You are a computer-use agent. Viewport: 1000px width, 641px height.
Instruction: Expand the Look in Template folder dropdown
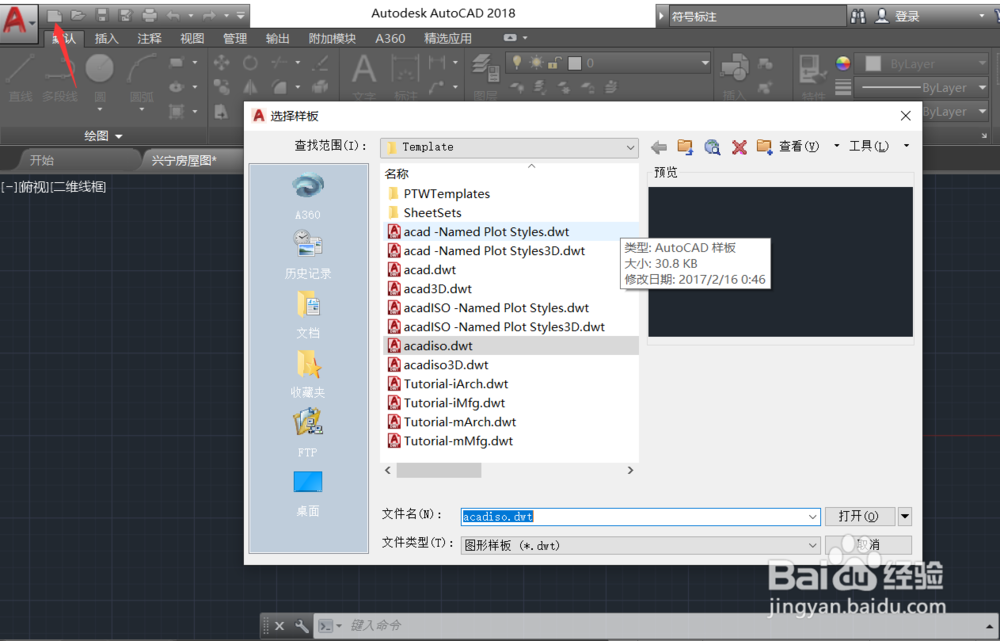630,147
